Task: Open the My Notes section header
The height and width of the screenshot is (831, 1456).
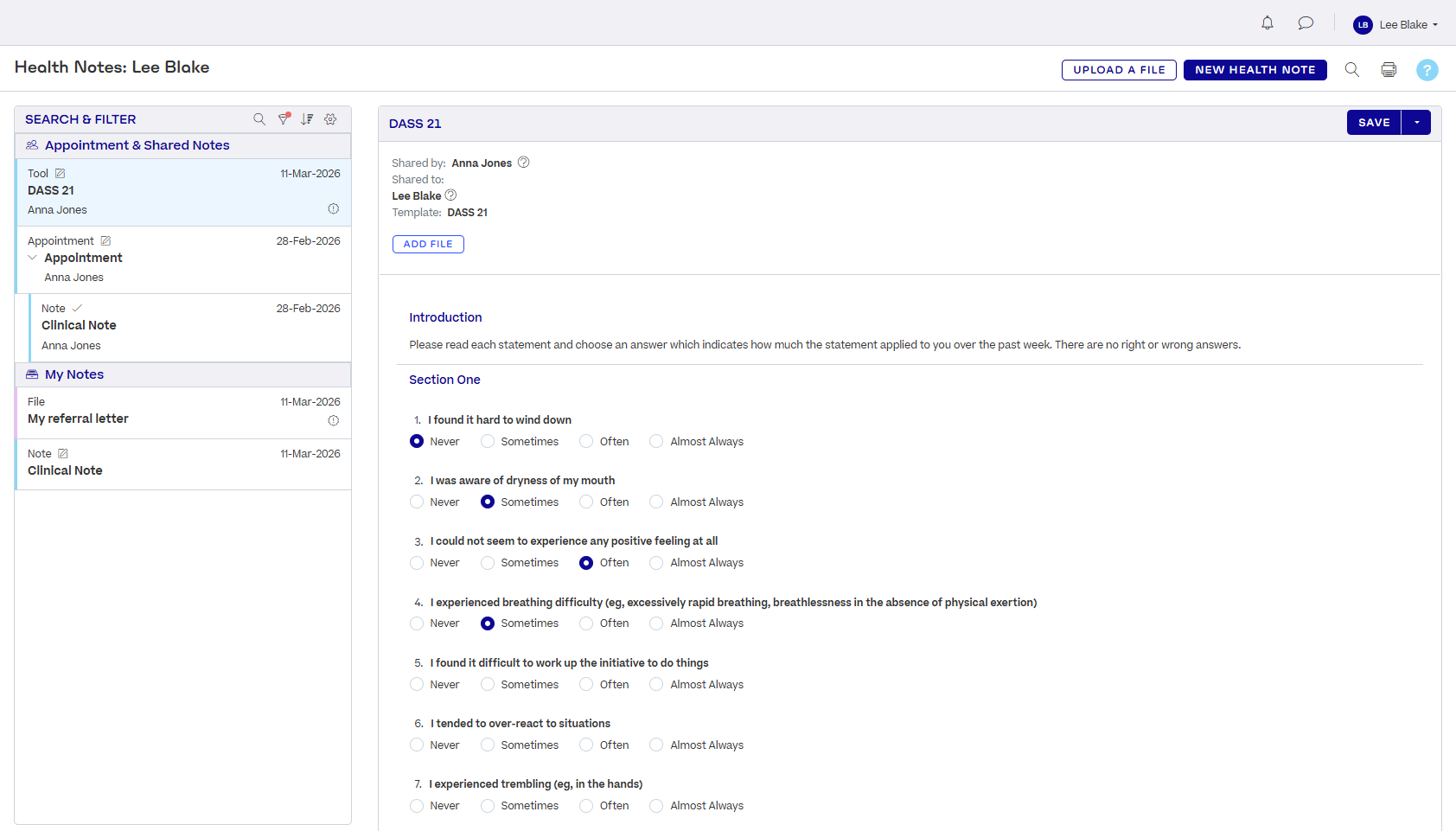Action: point(74,374)
